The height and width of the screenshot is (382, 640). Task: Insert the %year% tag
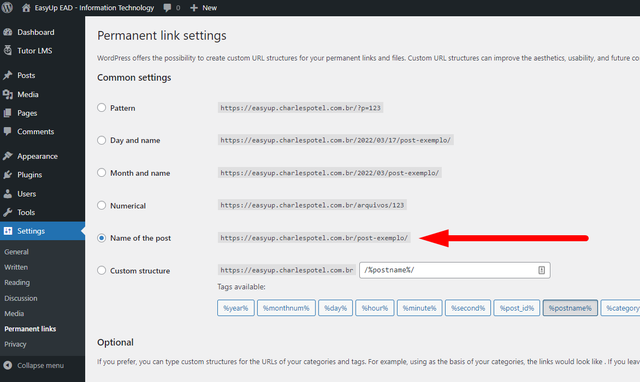pyautogui.click(x=236, y=308)
